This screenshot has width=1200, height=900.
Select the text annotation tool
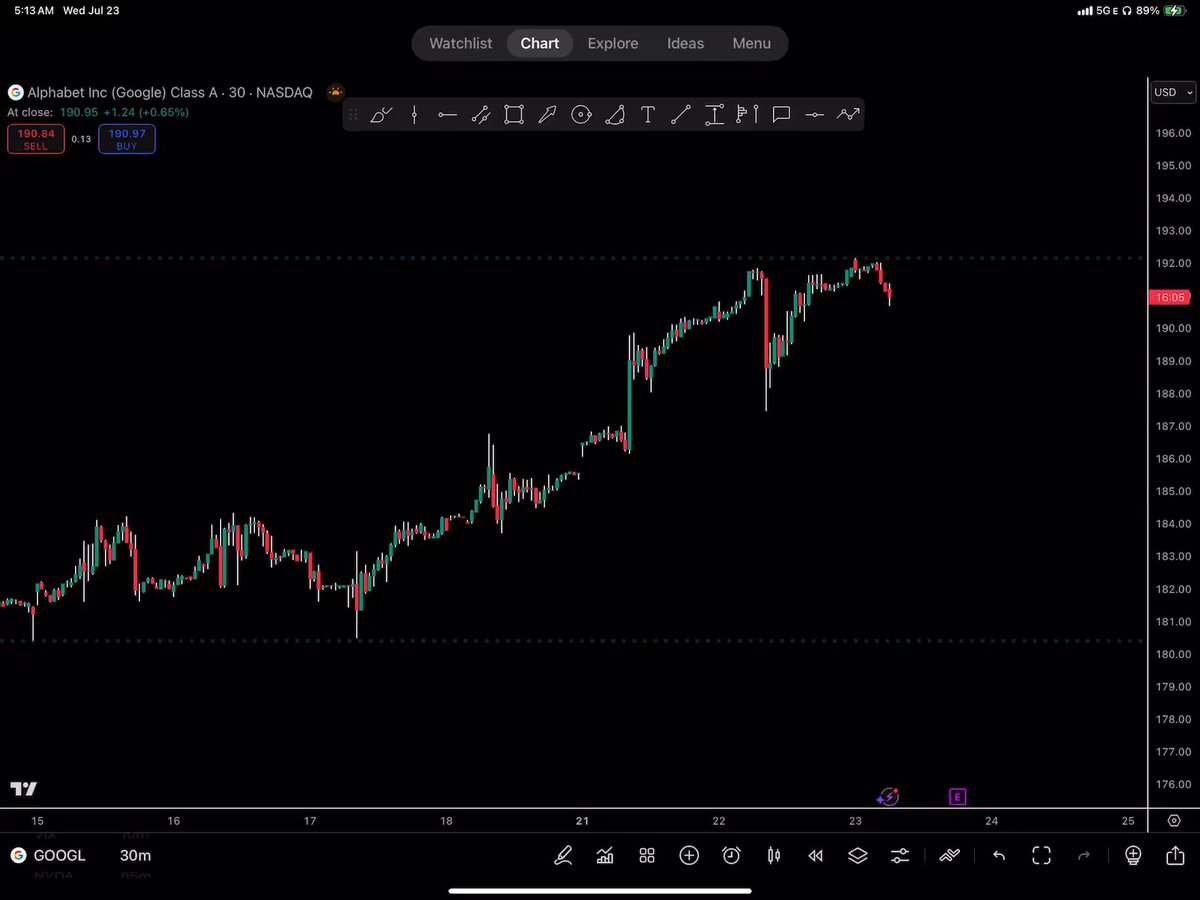pos(648,115)
